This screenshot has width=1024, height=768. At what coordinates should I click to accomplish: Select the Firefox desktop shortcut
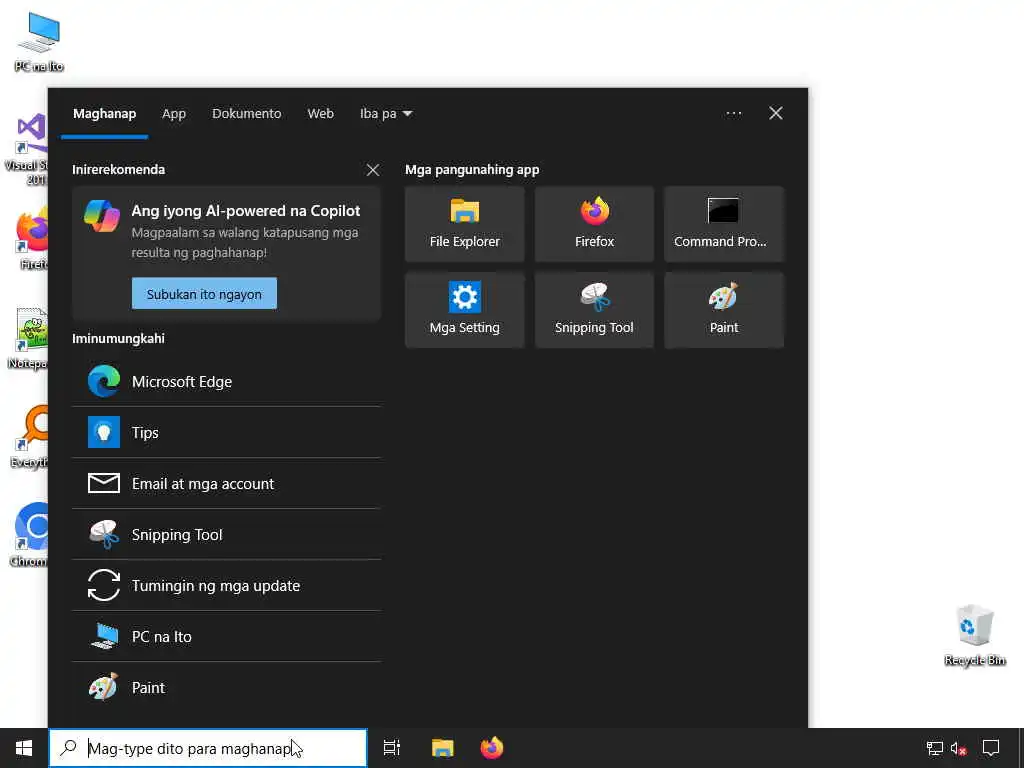tap(30, 238)
